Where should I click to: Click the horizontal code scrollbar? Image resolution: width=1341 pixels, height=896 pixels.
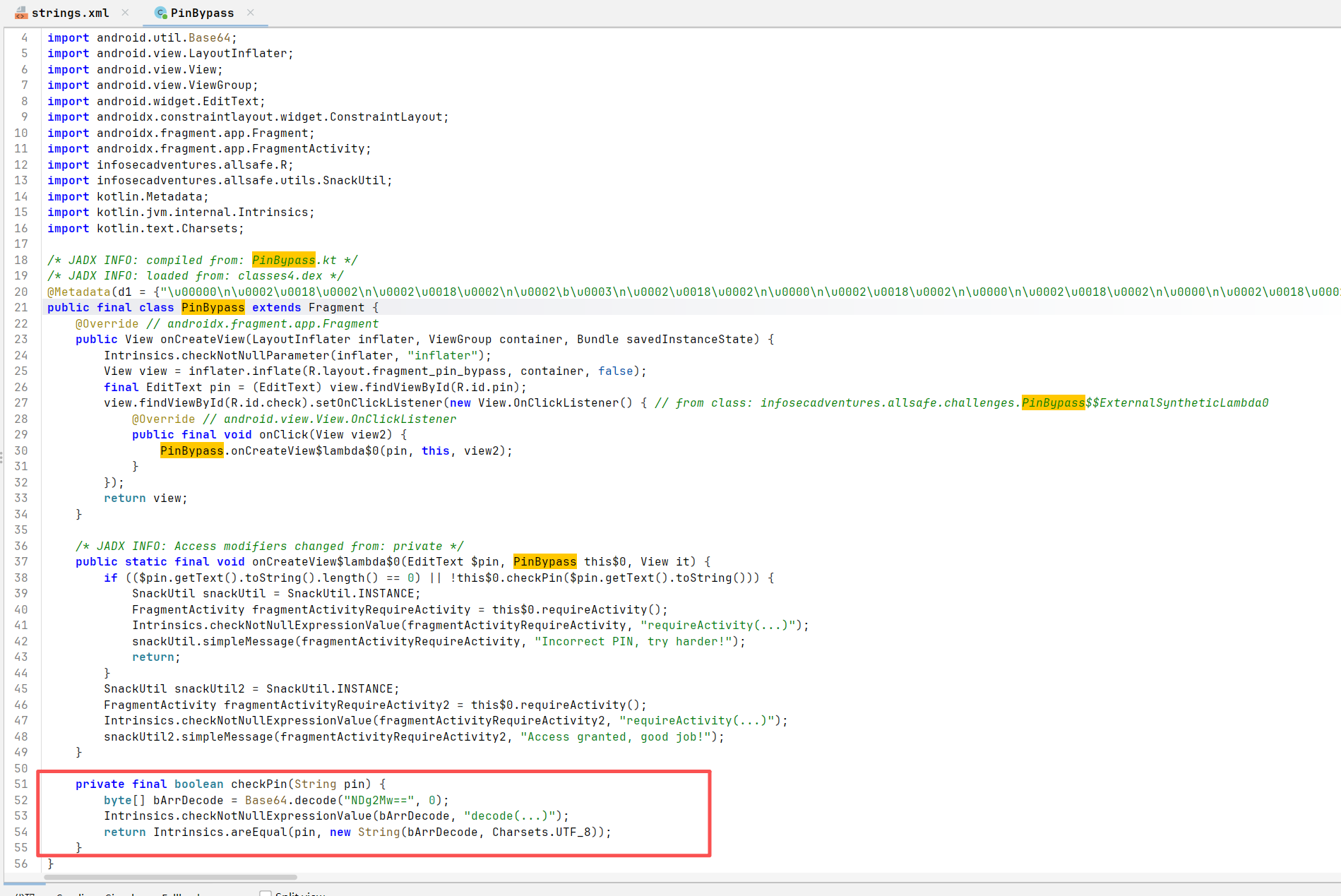point(169,877)
